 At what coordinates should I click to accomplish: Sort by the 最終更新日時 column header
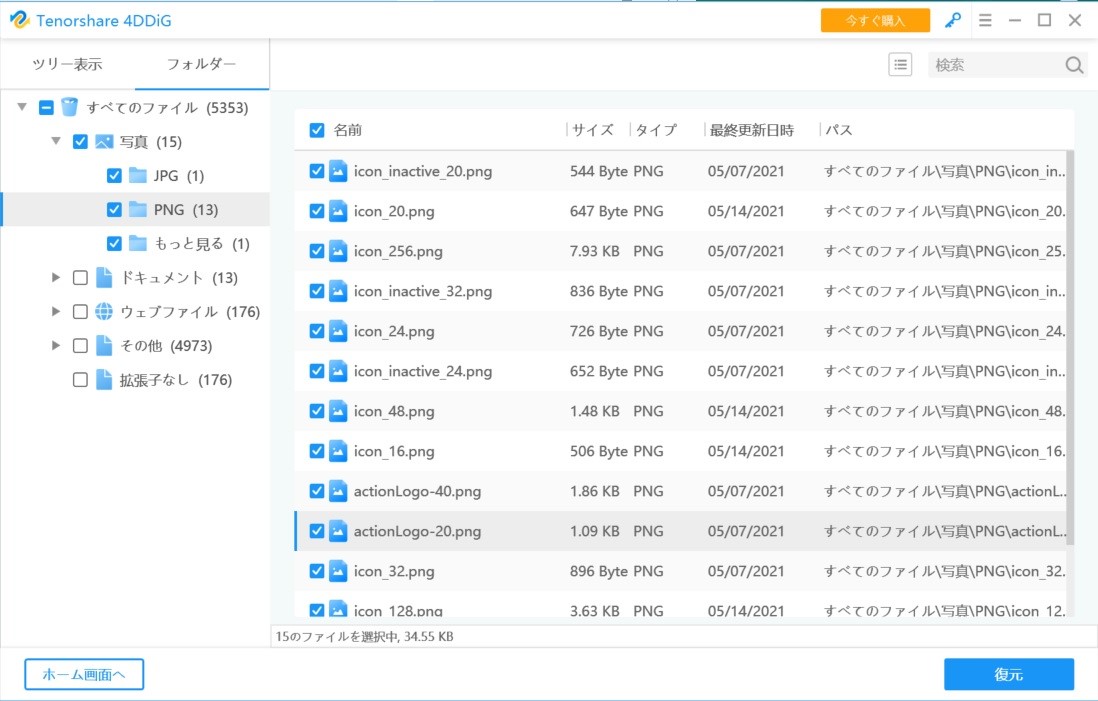(x=751, y=130)
